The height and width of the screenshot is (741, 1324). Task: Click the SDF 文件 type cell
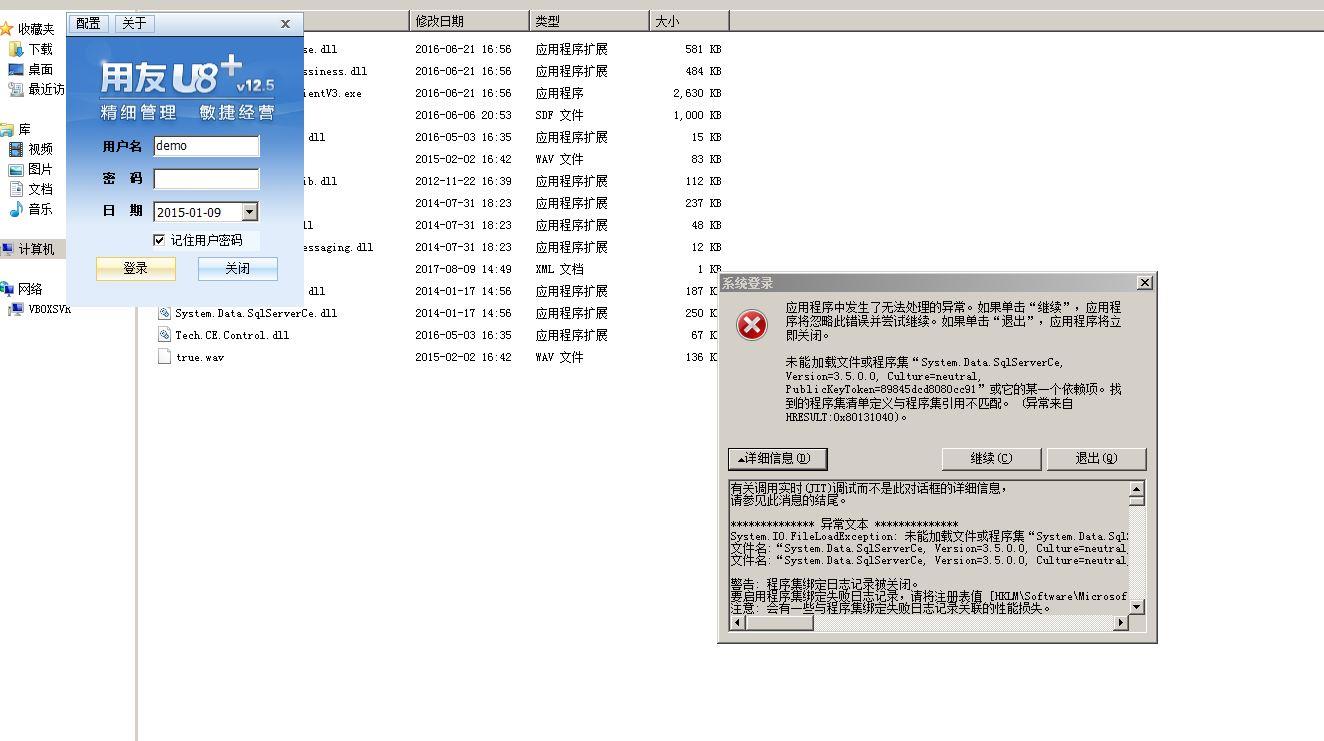[559, 115]
